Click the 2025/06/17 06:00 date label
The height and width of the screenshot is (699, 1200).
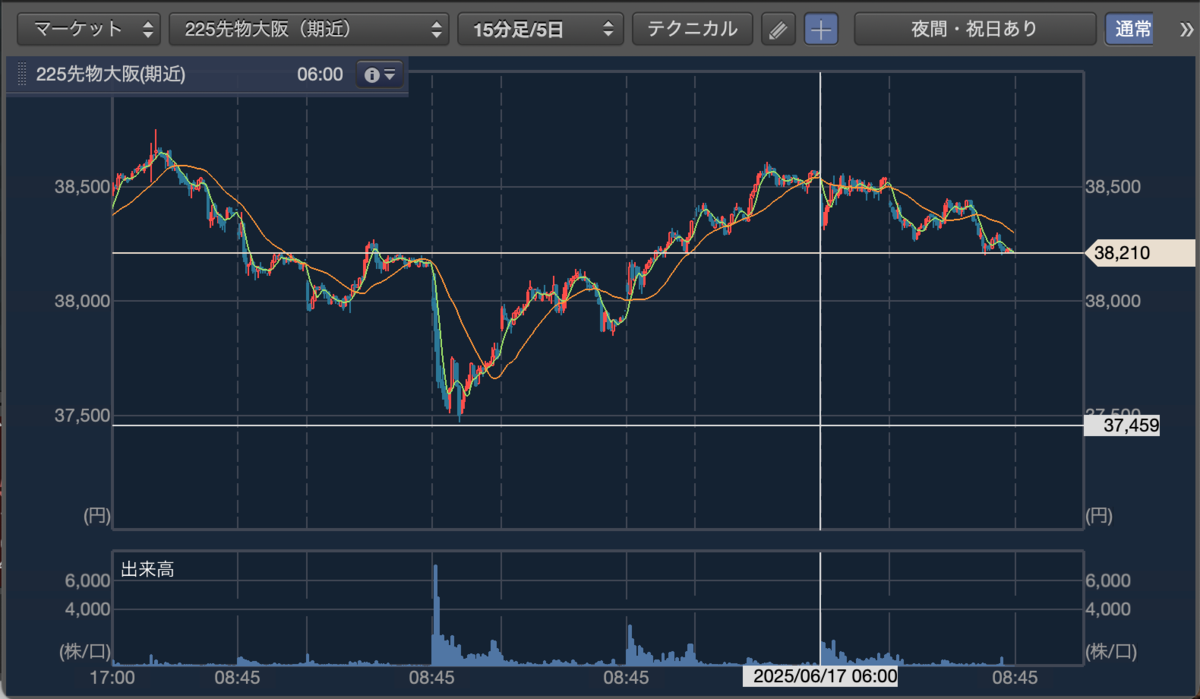[x=820, y=677]
